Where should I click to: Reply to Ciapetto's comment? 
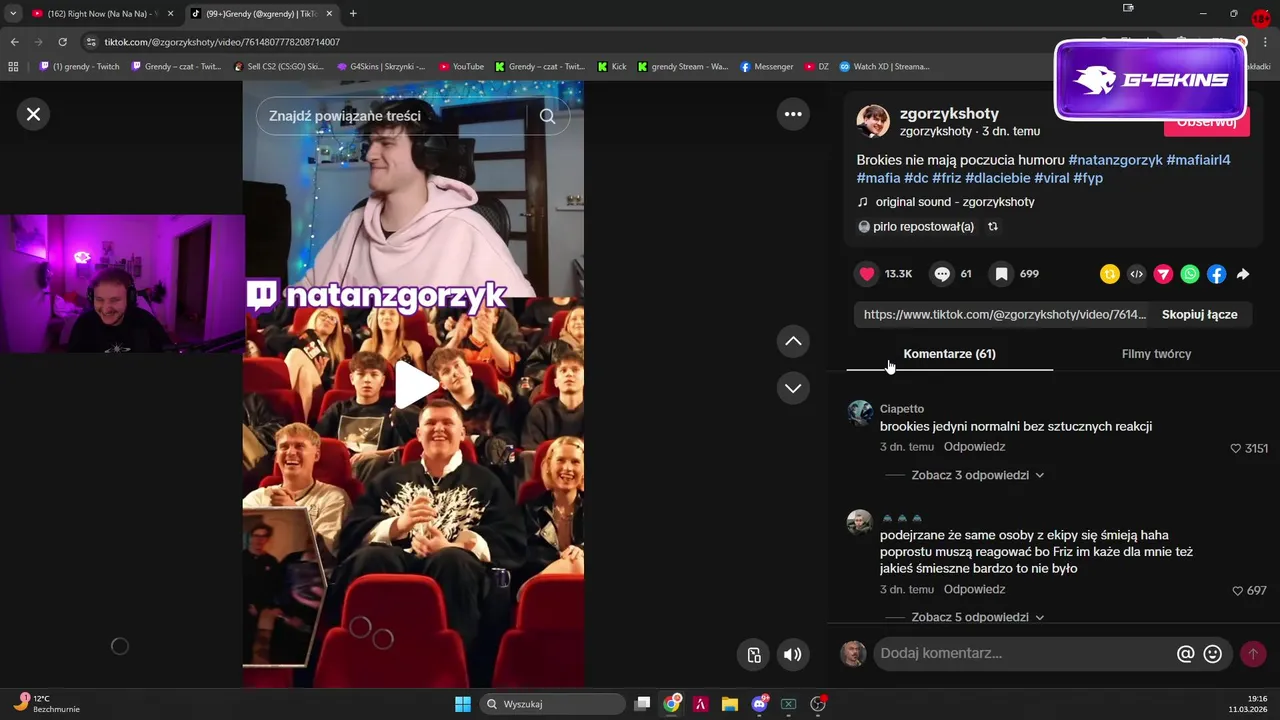[974, 447]
